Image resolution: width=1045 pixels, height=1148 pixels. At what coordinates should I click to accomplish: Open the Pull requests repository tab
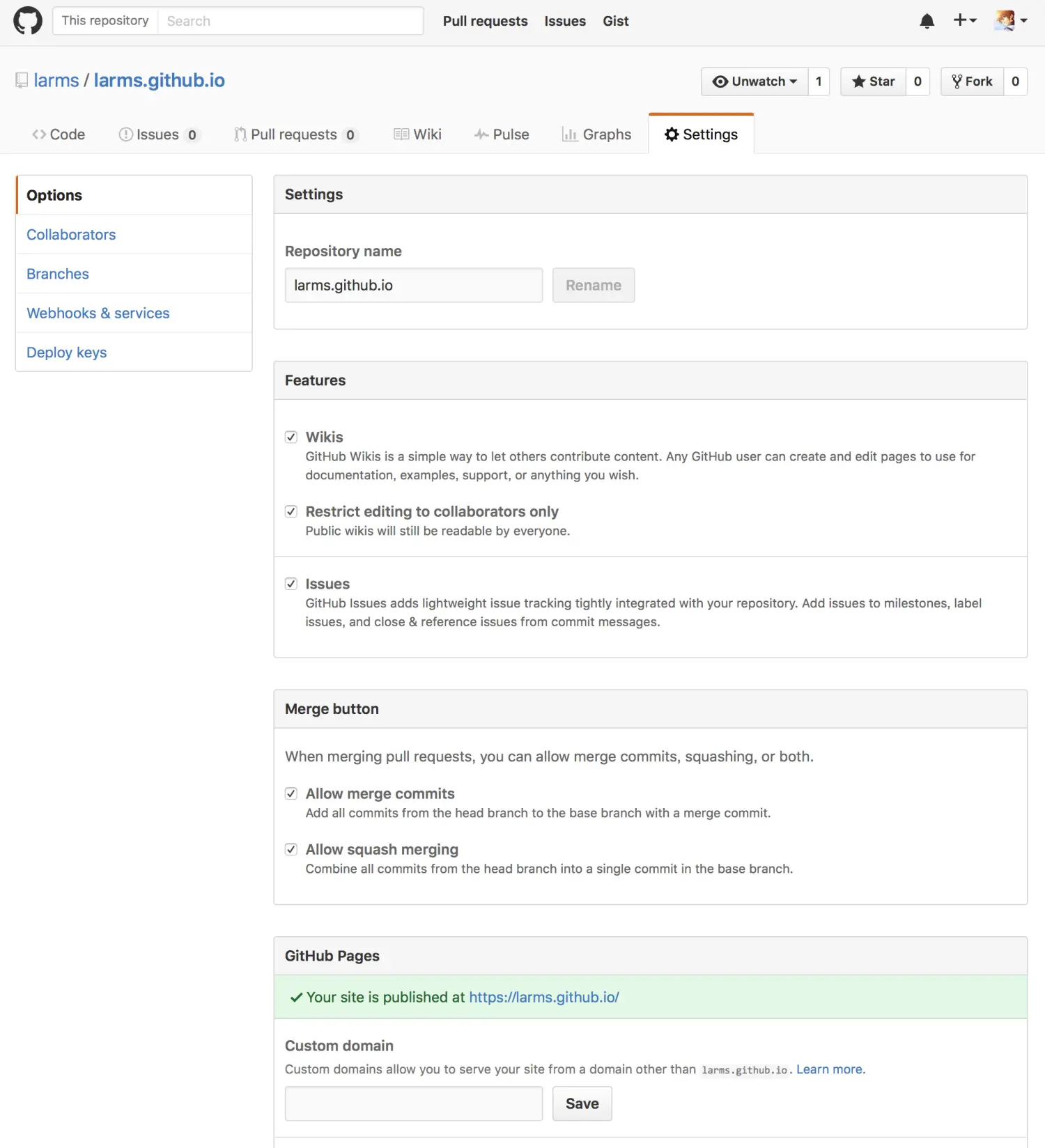[296, 134]
